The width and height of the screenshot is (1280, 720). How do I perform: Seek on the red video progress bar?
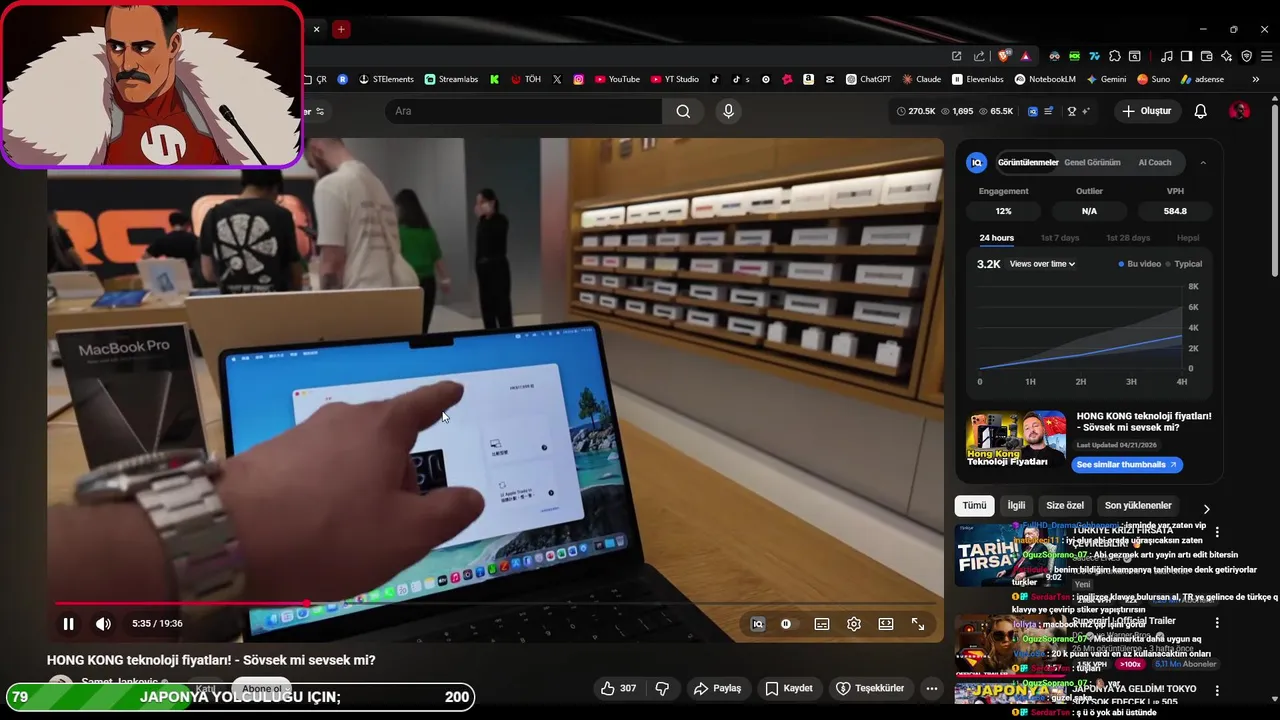point(495,603)
